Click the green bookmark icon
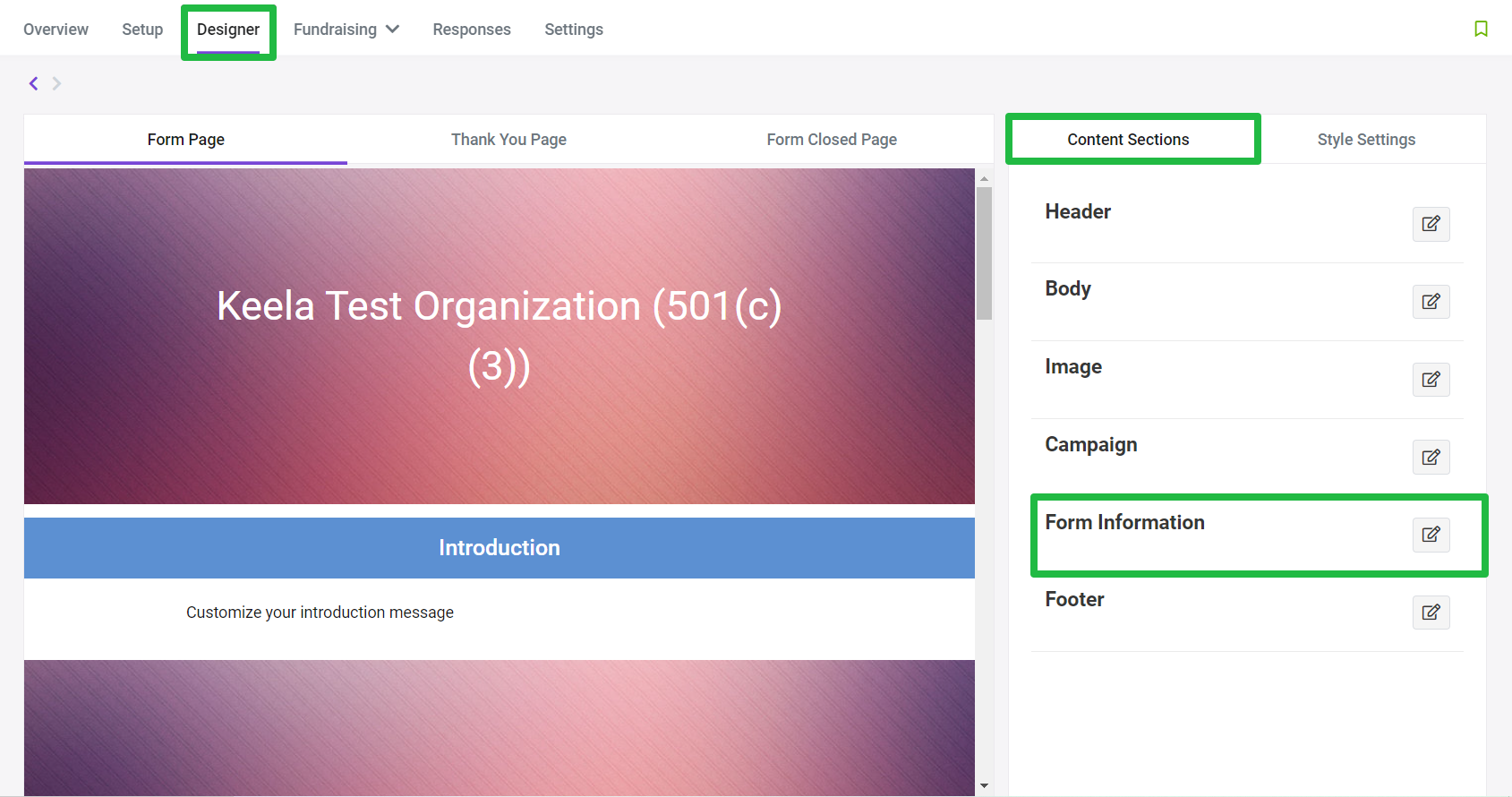This screenshot has width=1512, height=797. [x=1481, y=29]
